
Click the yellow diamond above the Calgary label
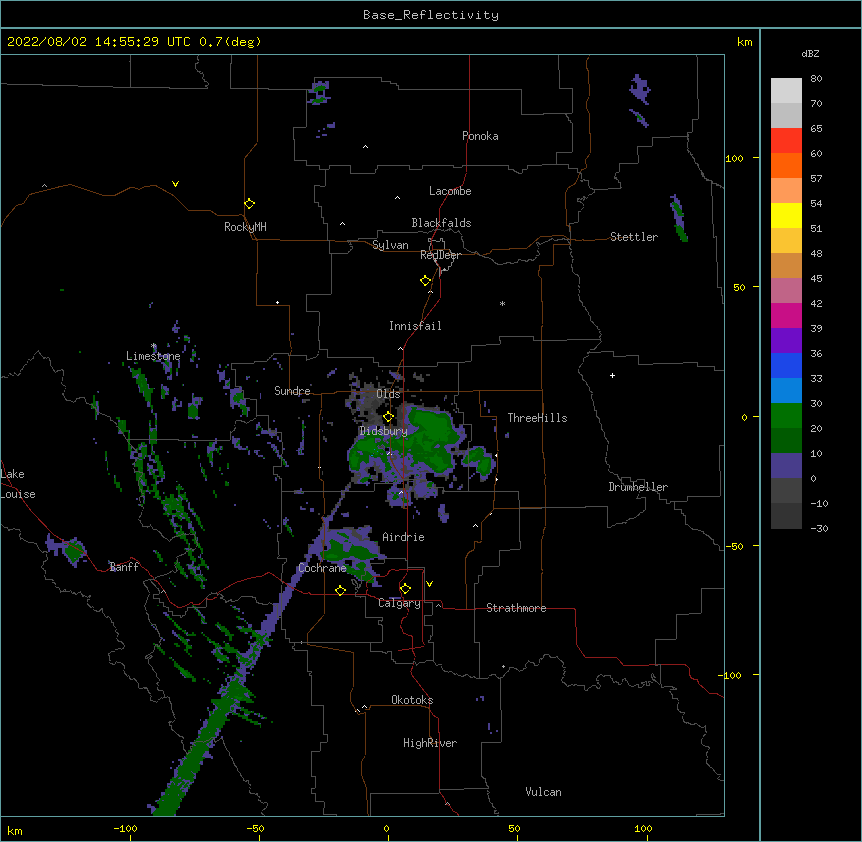[x=405, y=589]
